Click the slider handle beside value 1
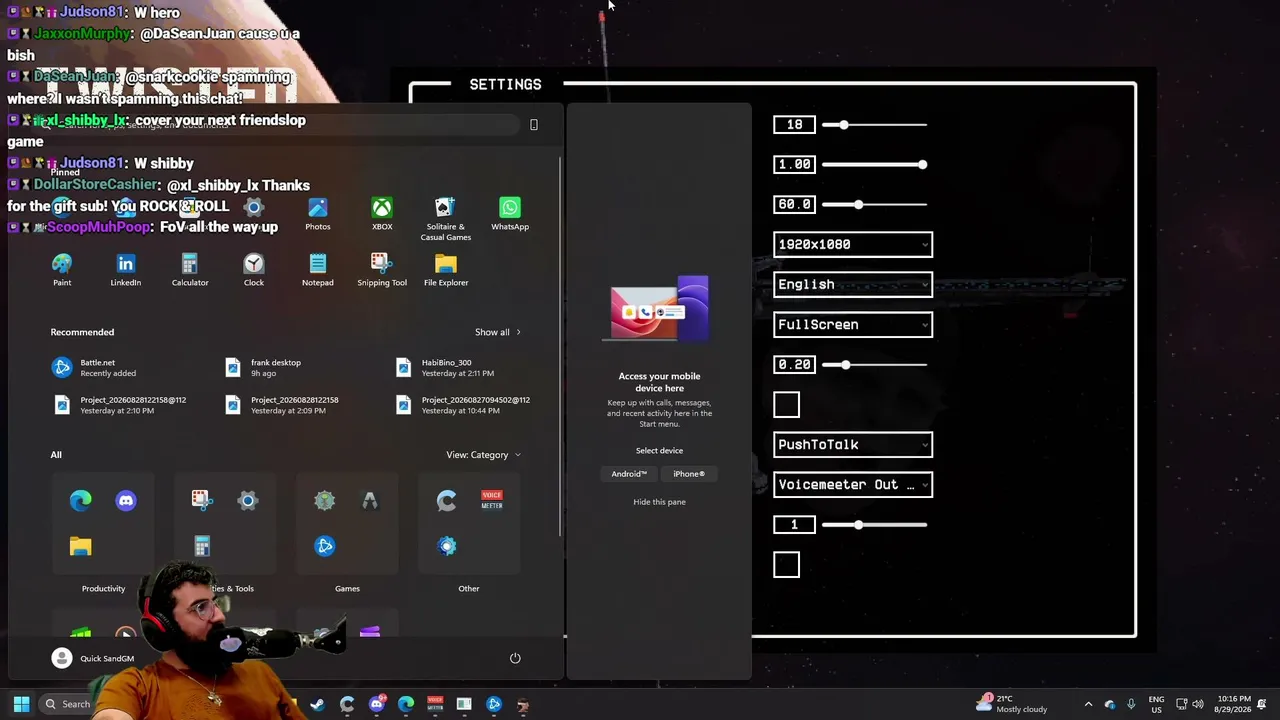 coord(858,524)
